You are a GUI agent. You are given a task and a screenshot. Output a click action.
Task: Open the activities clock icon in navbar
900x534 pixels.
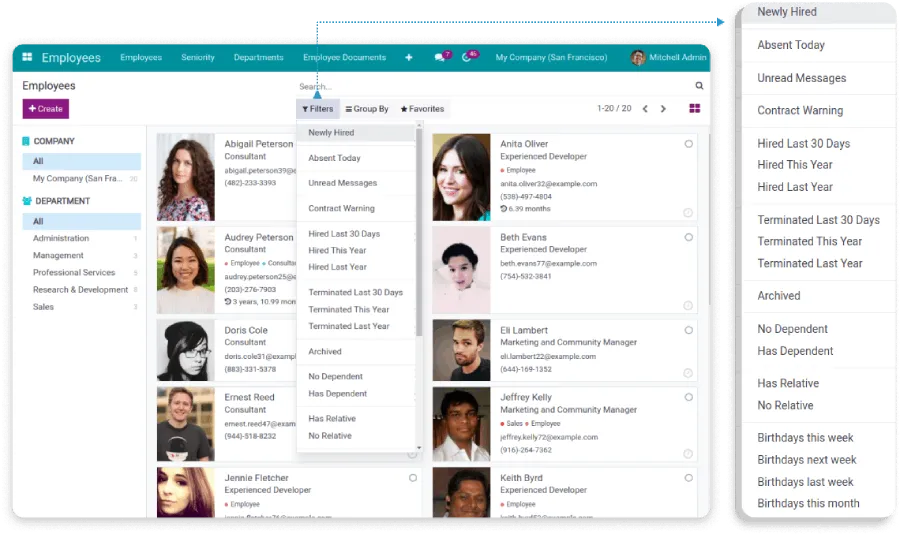(467, 58)
